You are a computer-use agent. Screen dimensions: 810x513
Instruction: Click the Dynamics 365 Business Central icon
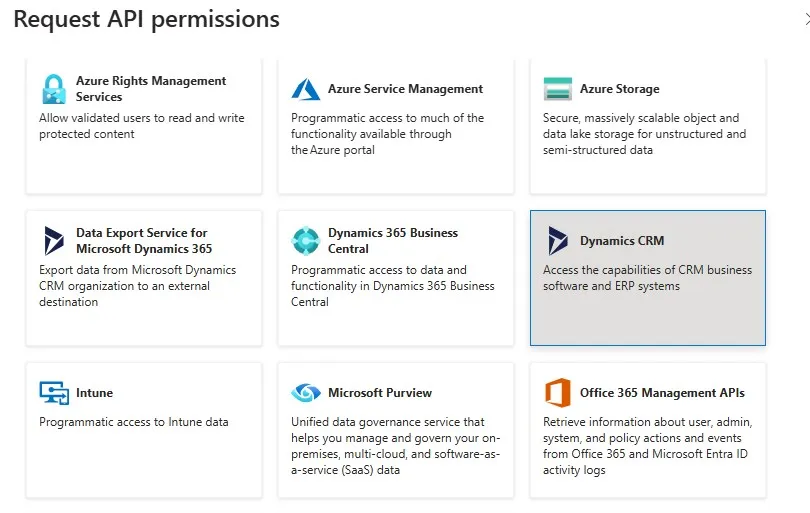[x=306, y=241]
